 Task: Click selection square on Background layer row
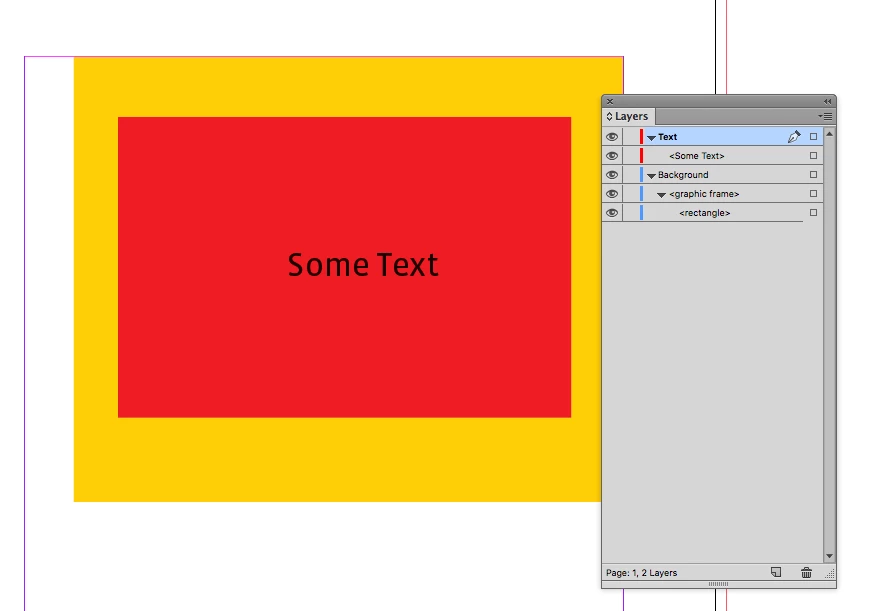point(813,174)
